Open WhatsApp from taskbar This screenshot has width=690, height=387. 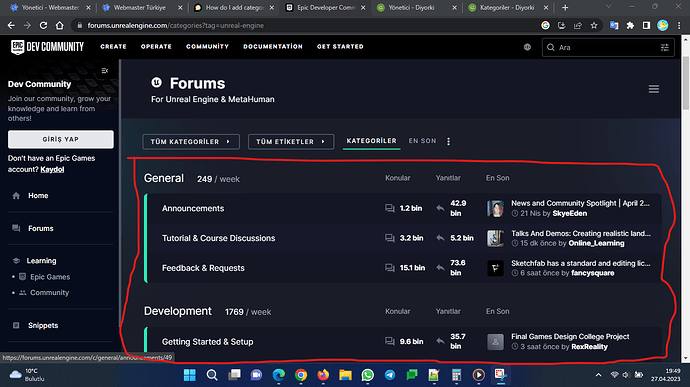(367, 375)
